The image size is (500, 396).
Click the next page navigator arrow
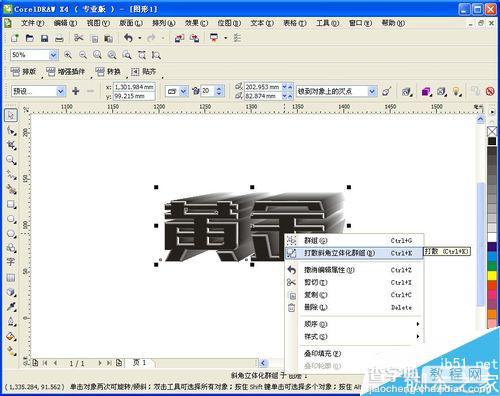[x=100, y=363]
